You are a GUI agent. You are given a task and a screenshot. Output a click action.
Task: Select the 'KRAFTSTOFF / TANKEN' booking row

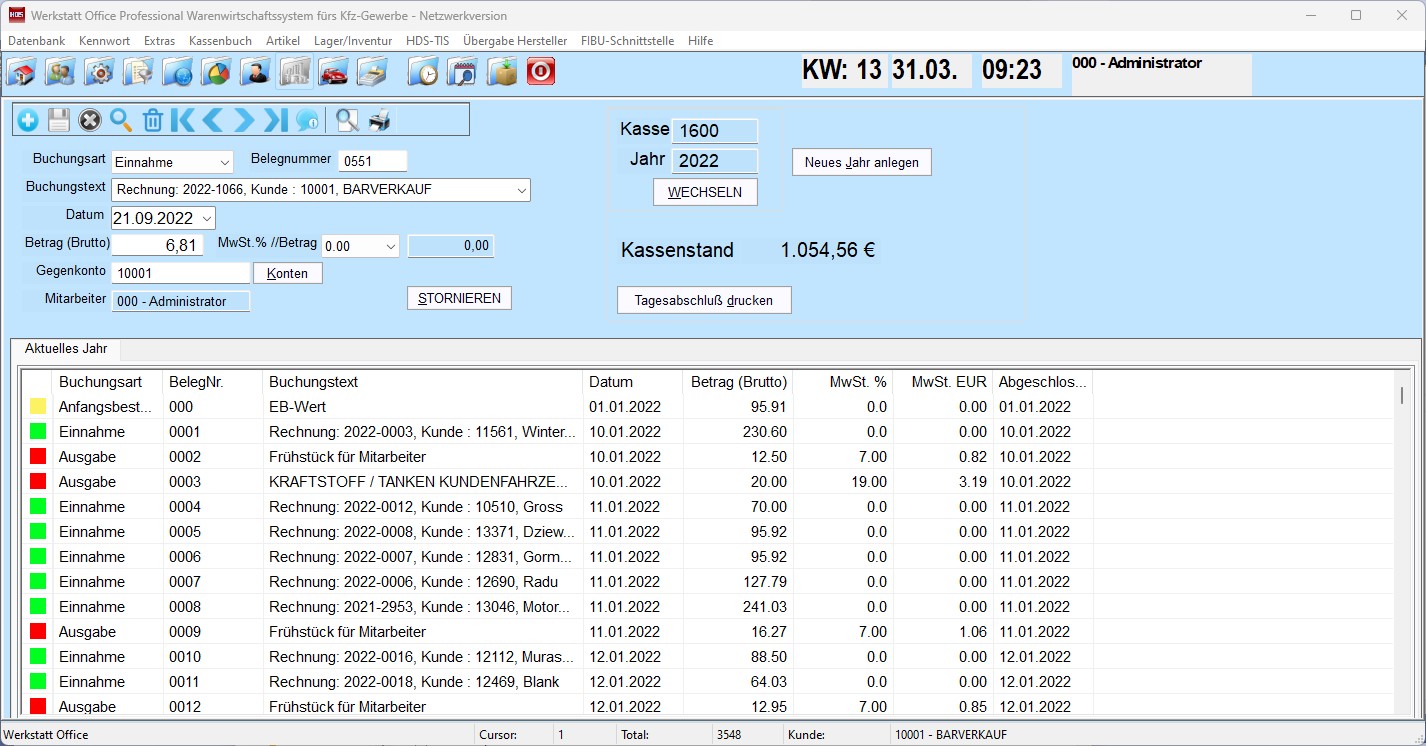tap(707, 482)
